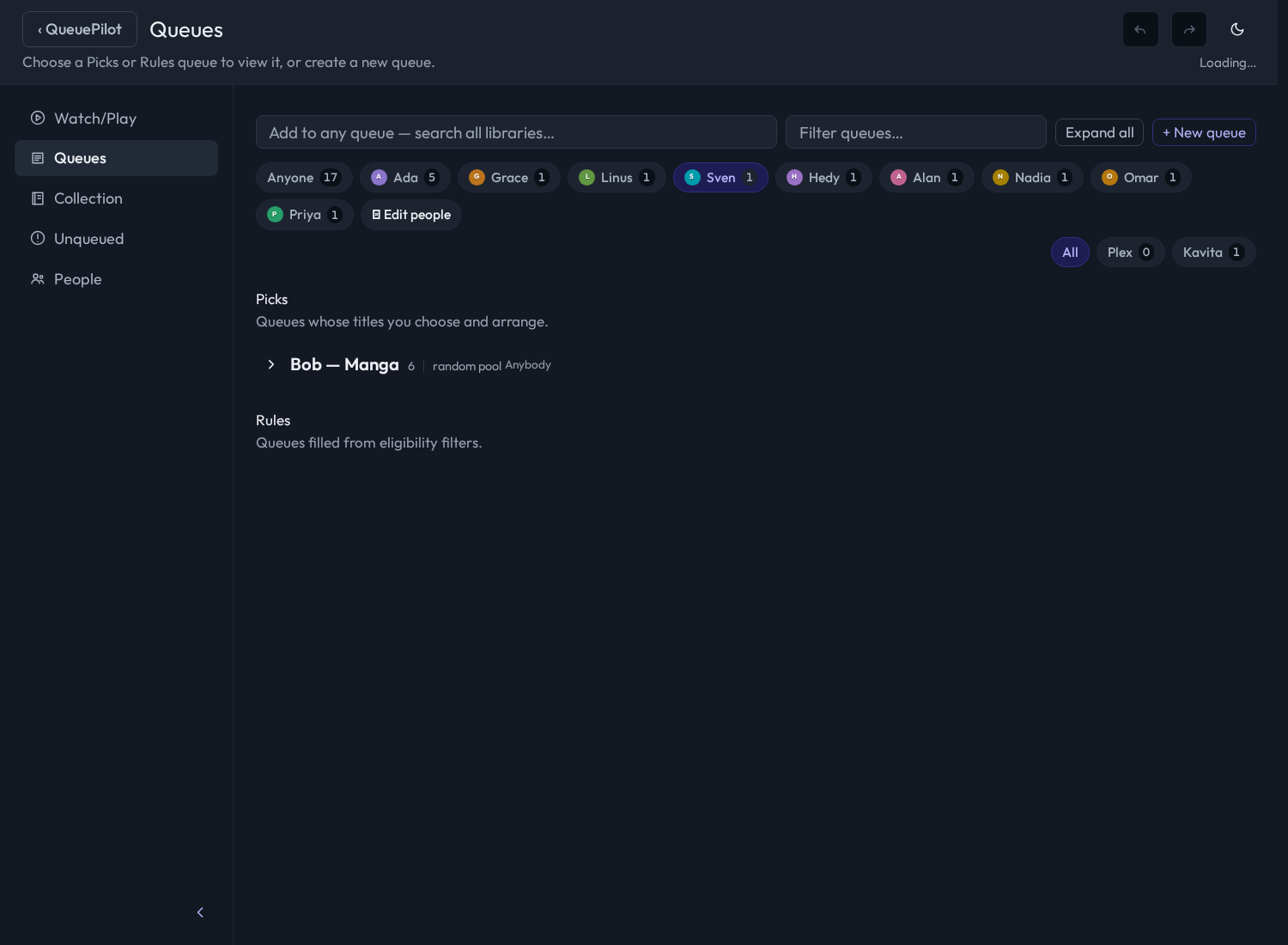This screenshot has width=1288, height=945.
Task: Select the Plex source tab
Action: point(1130,252)
